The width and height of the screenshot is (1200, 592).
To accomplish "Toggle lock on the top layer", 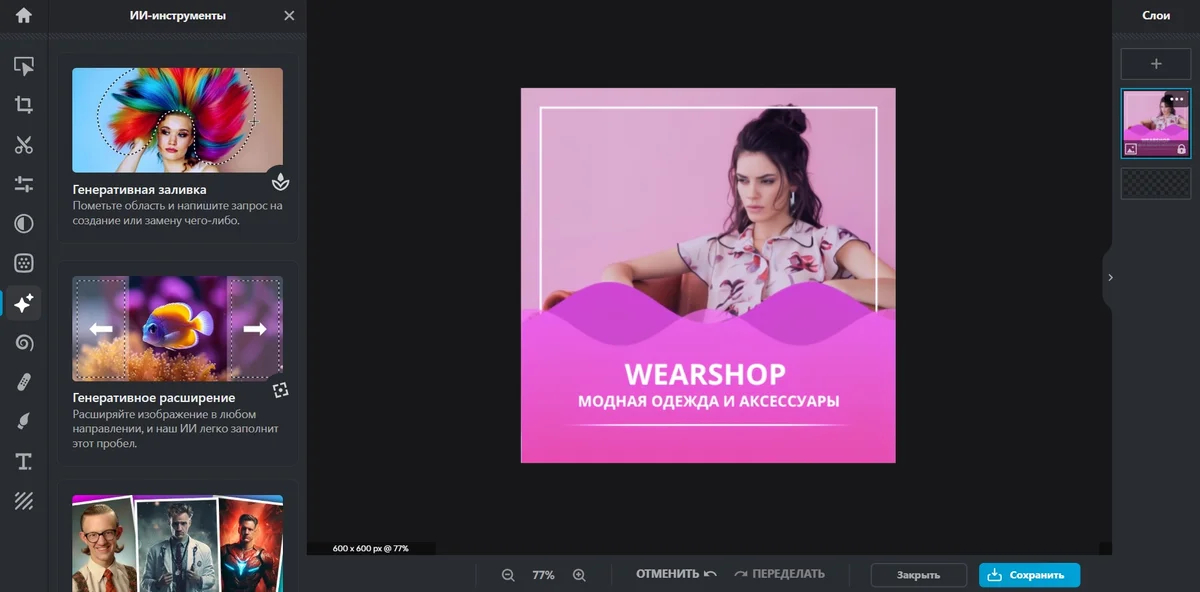I will coord(1181,149).
